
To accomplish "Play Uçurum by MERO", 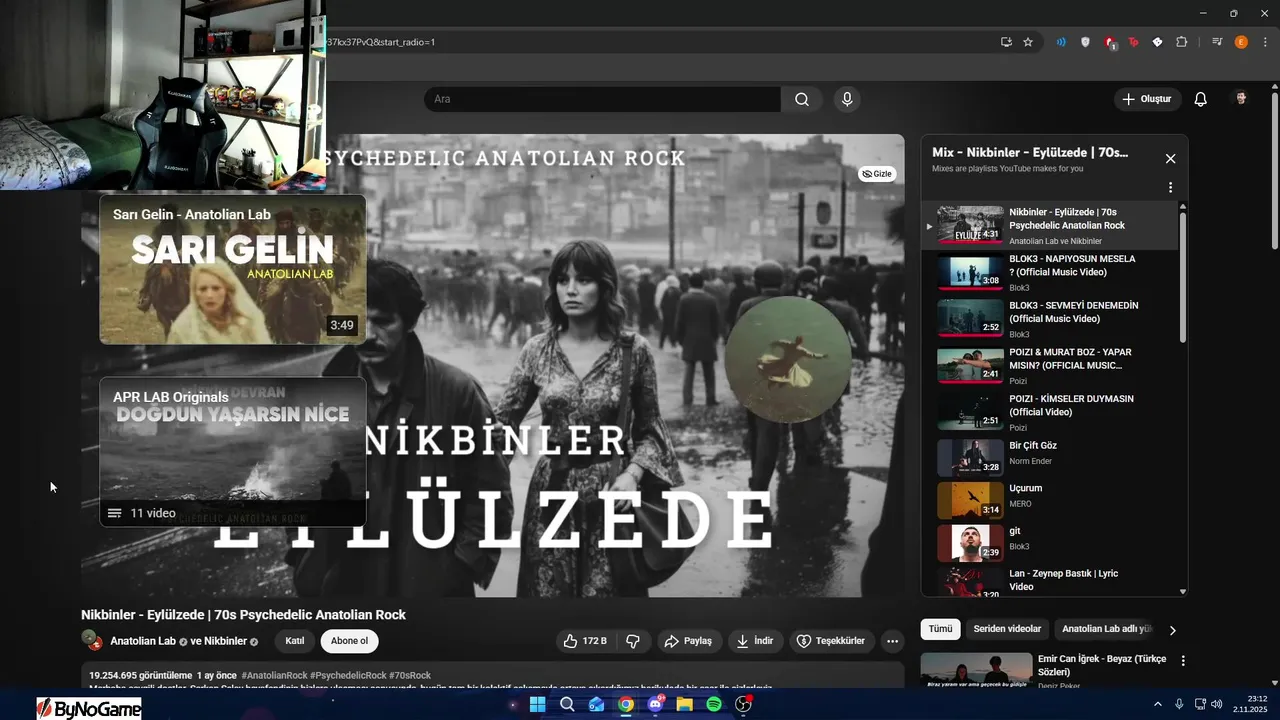I will pyautogui.click(x=1049, y=500).
